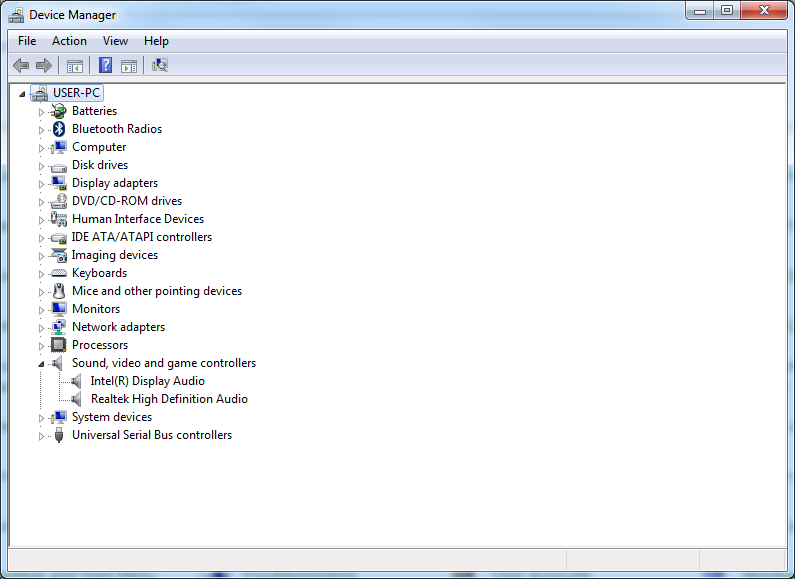Select Intel(R) Display Audio device
Viewport: 795px width, 579px height.
[148, 381]
